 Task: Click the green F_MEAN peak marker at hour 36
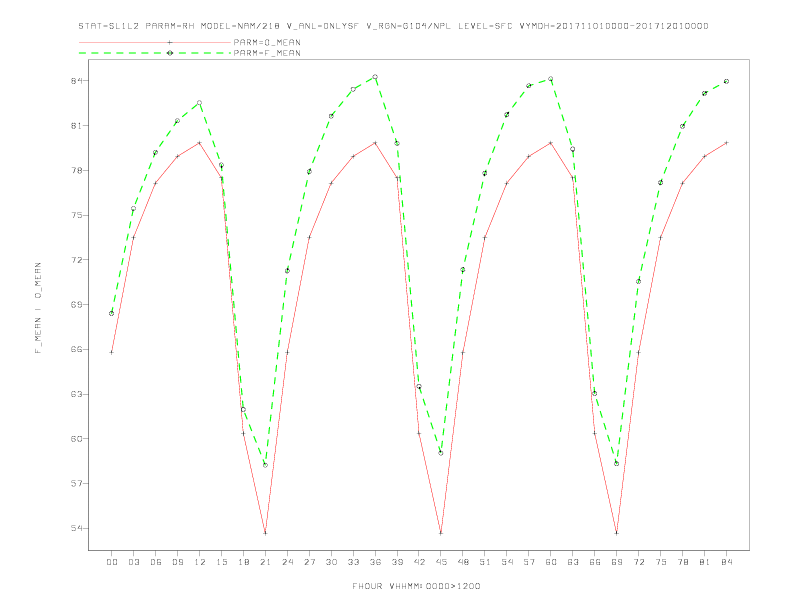pos(375,77)
